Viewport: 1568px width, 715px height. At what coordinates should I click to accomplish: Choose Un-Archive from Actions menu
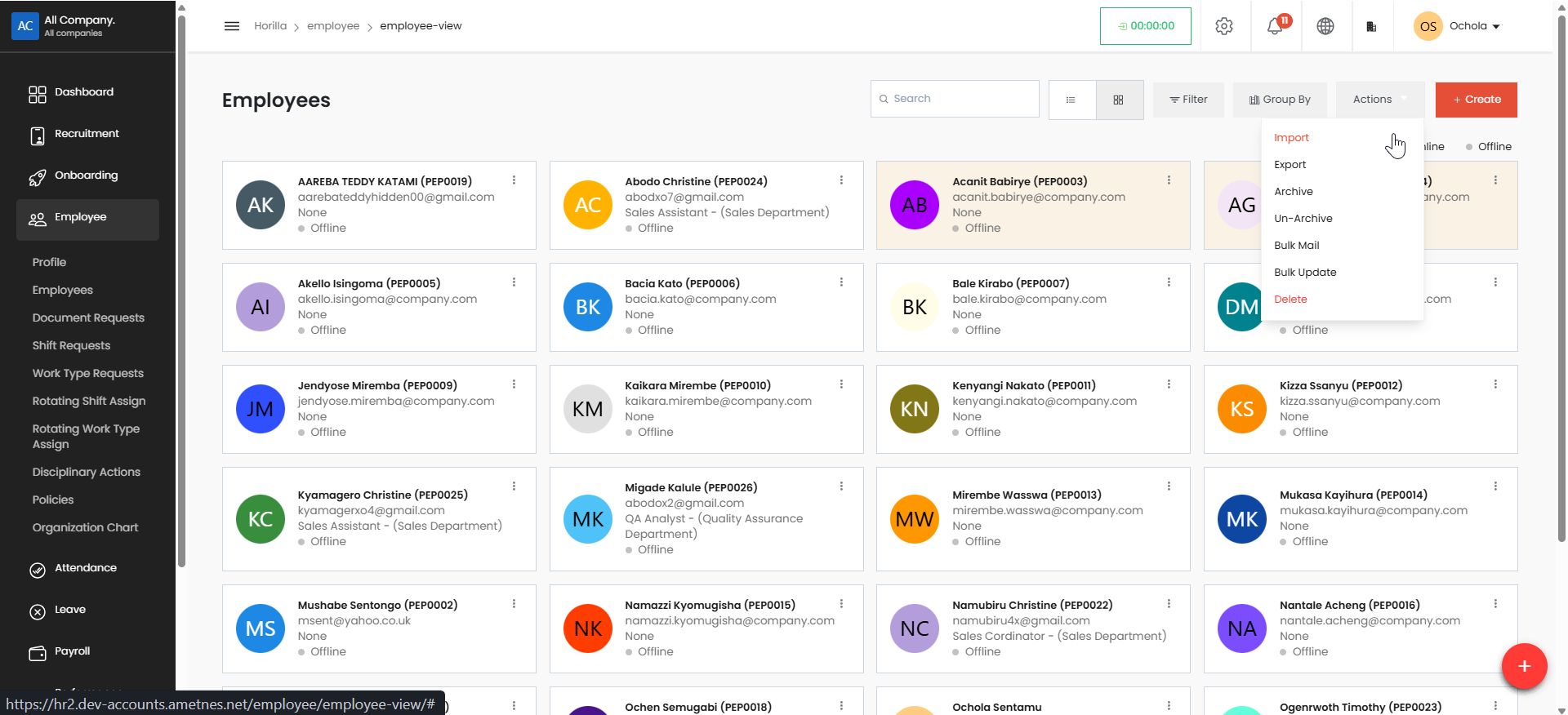1303,219
